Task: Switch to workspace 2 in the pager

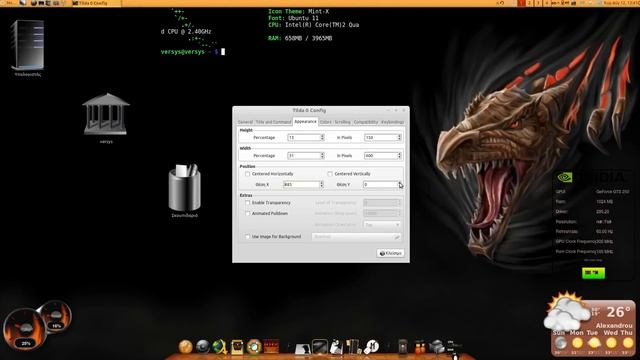Action: tap(530, 3)
